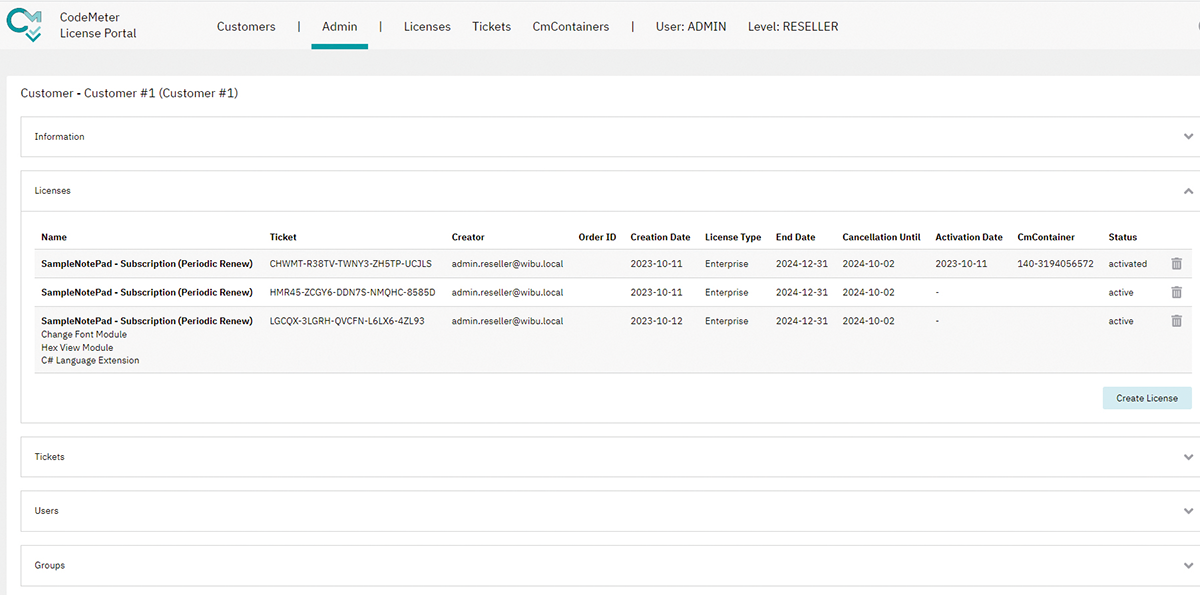Go to the Tickets menu item
Screen dimensions: 1200x595
point(492,27)
